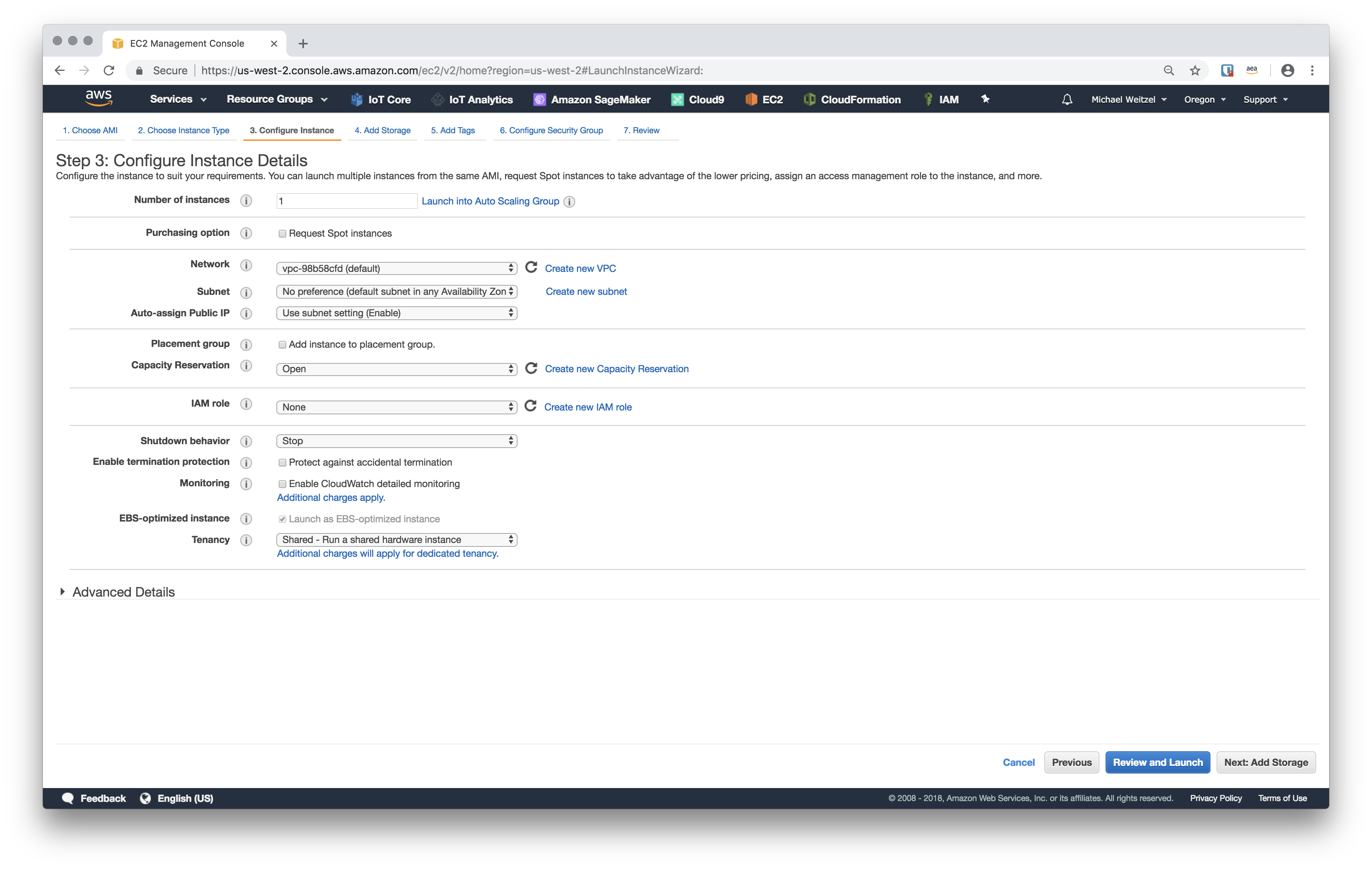Click Launch into Auto Scaling Group link
This screenshot has width=1372, height=870.
490,201
